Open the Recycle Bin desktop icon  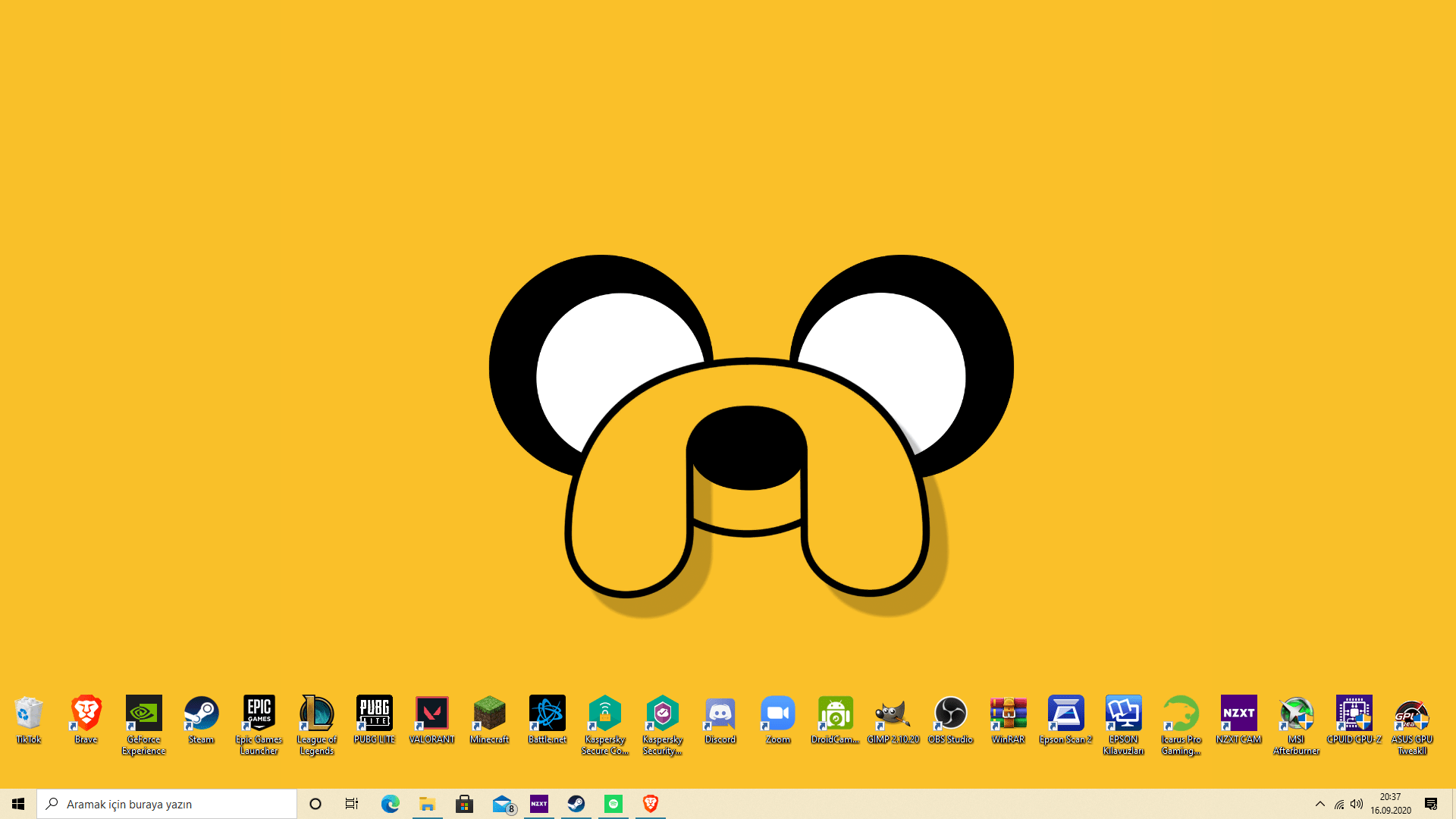pos(28,714)
